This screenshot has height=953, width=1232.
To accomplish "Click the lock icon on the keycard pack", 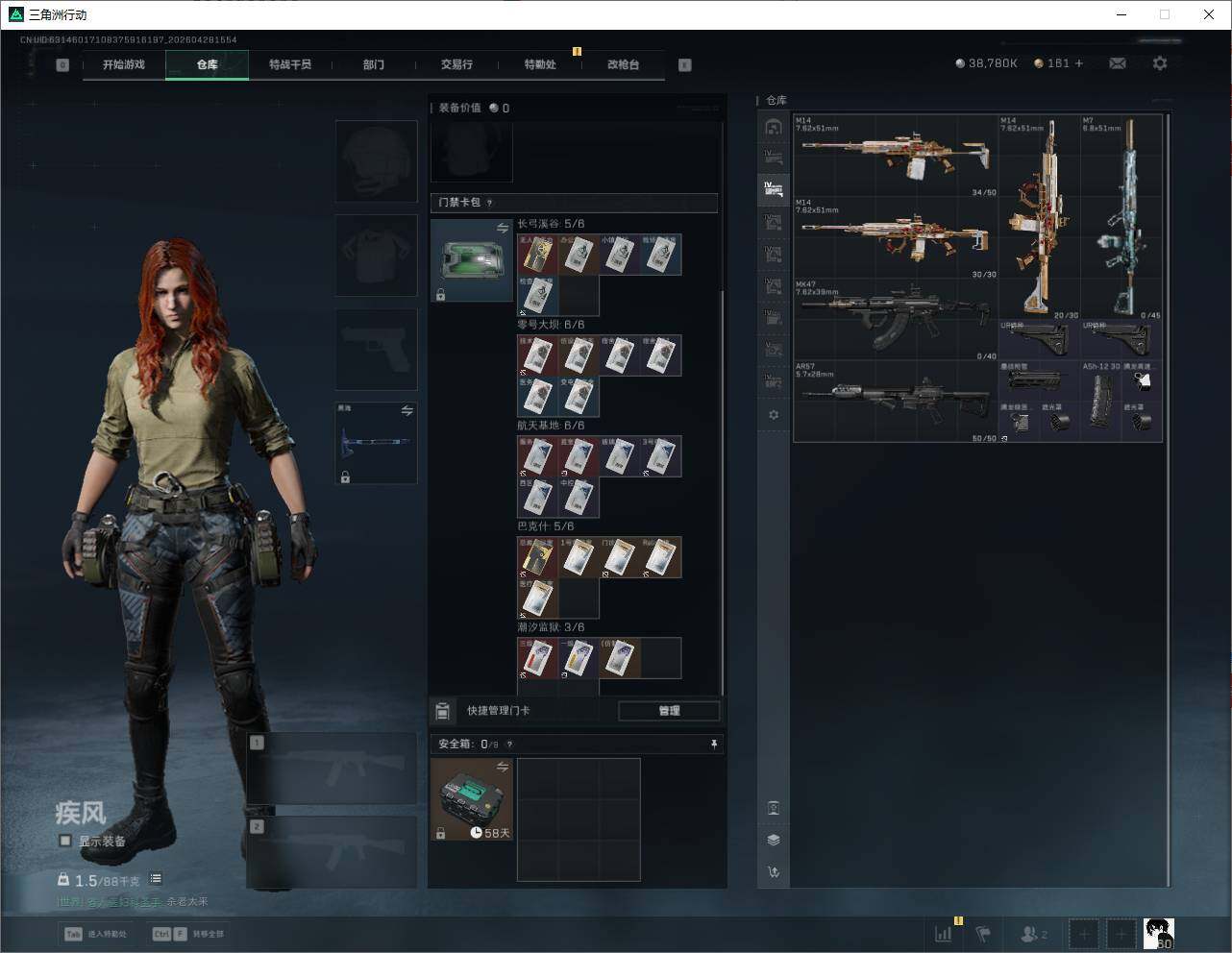I will point(440,295).
